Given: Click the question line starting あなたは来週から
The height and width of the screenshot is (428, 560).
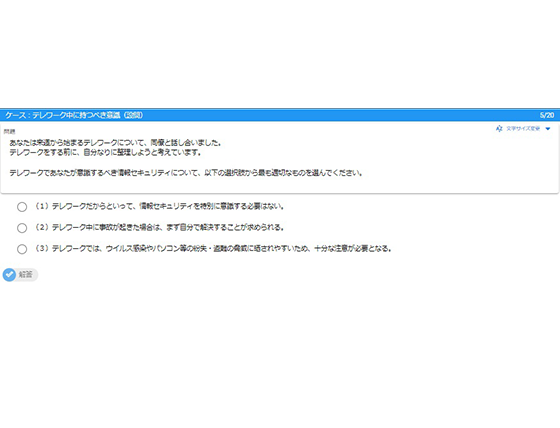Looking at the screenshot, I should (x=115, y=143).
